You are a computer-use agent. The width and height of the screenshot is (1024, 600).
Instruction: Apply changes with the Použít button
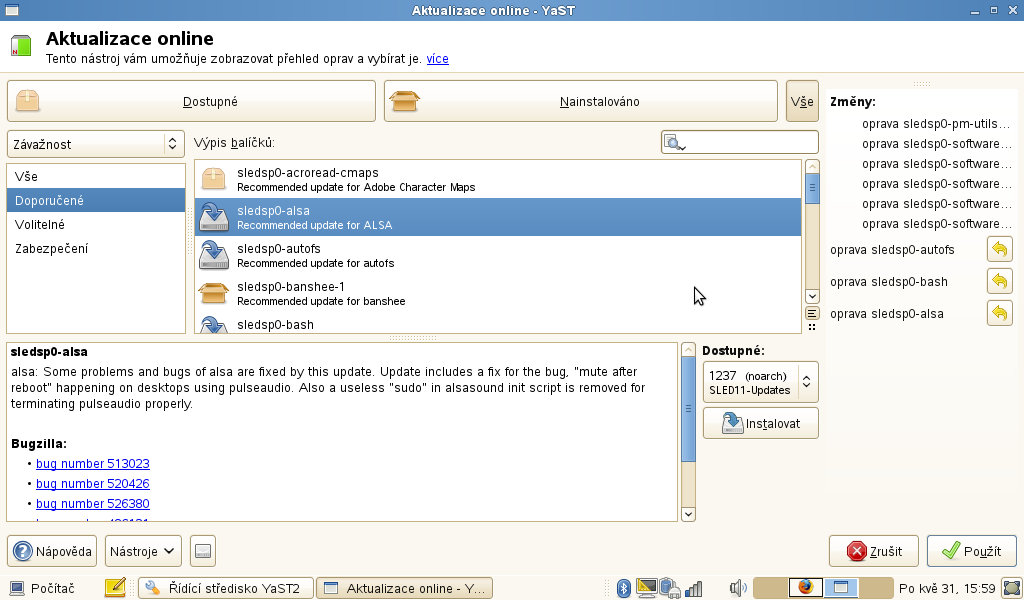click(972, 551)
